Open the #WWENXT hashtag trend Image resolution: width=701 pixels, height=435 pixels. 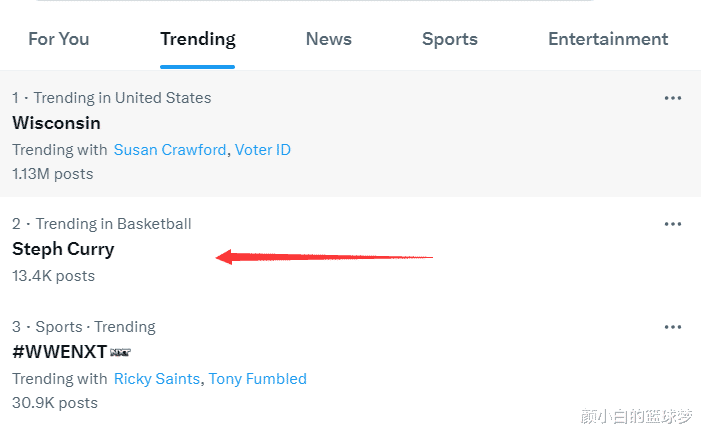click(59, 353)
